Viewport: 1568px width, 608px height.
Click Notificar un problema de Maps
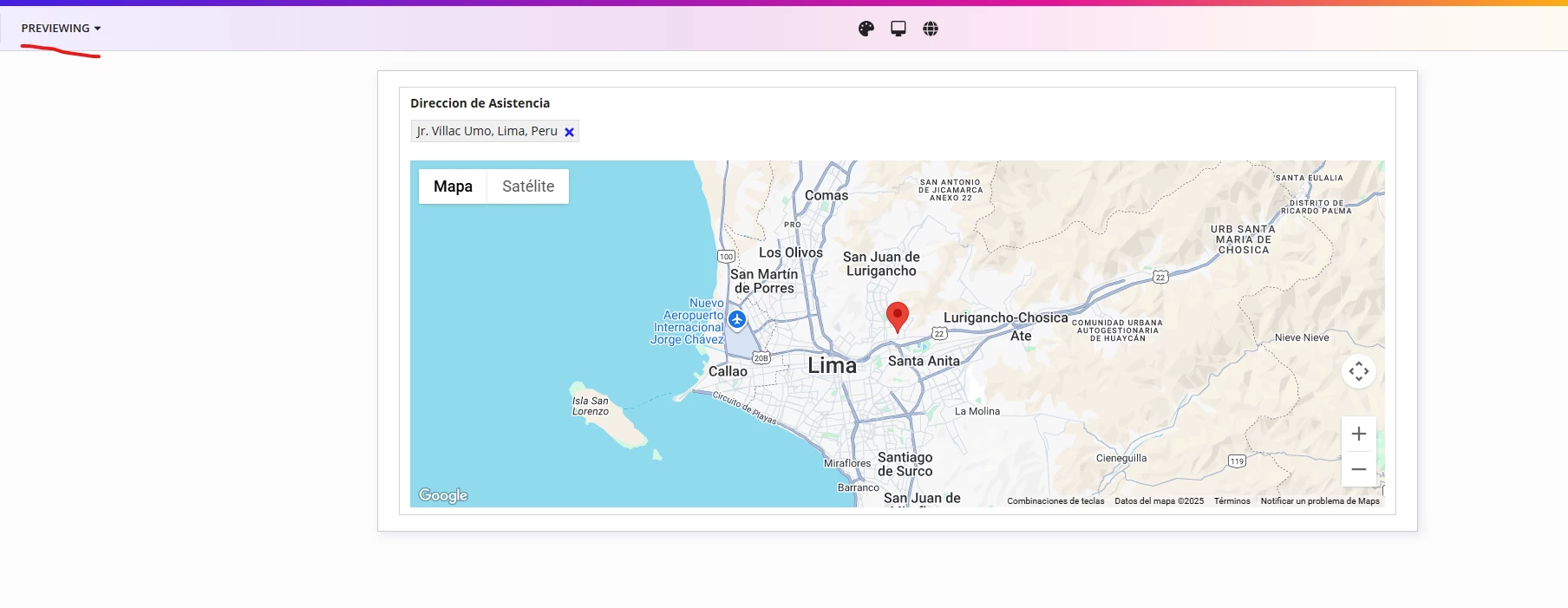[x=1320, y=501]
